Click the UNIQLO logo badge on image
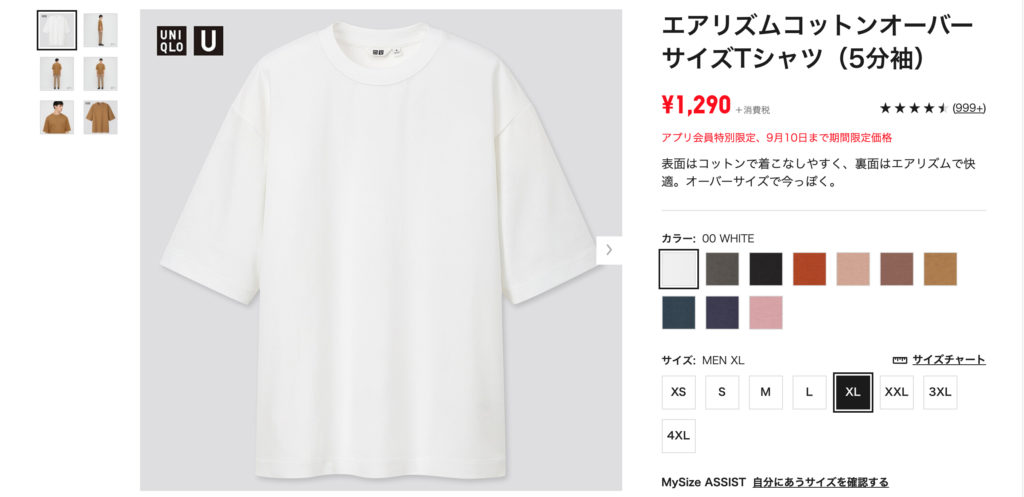 [171, 40]
